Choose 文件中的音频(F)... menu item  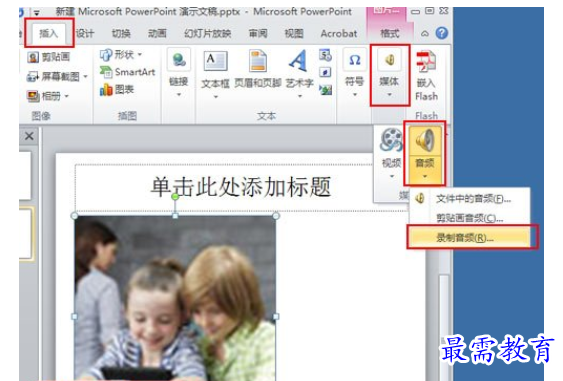(470, 199)
